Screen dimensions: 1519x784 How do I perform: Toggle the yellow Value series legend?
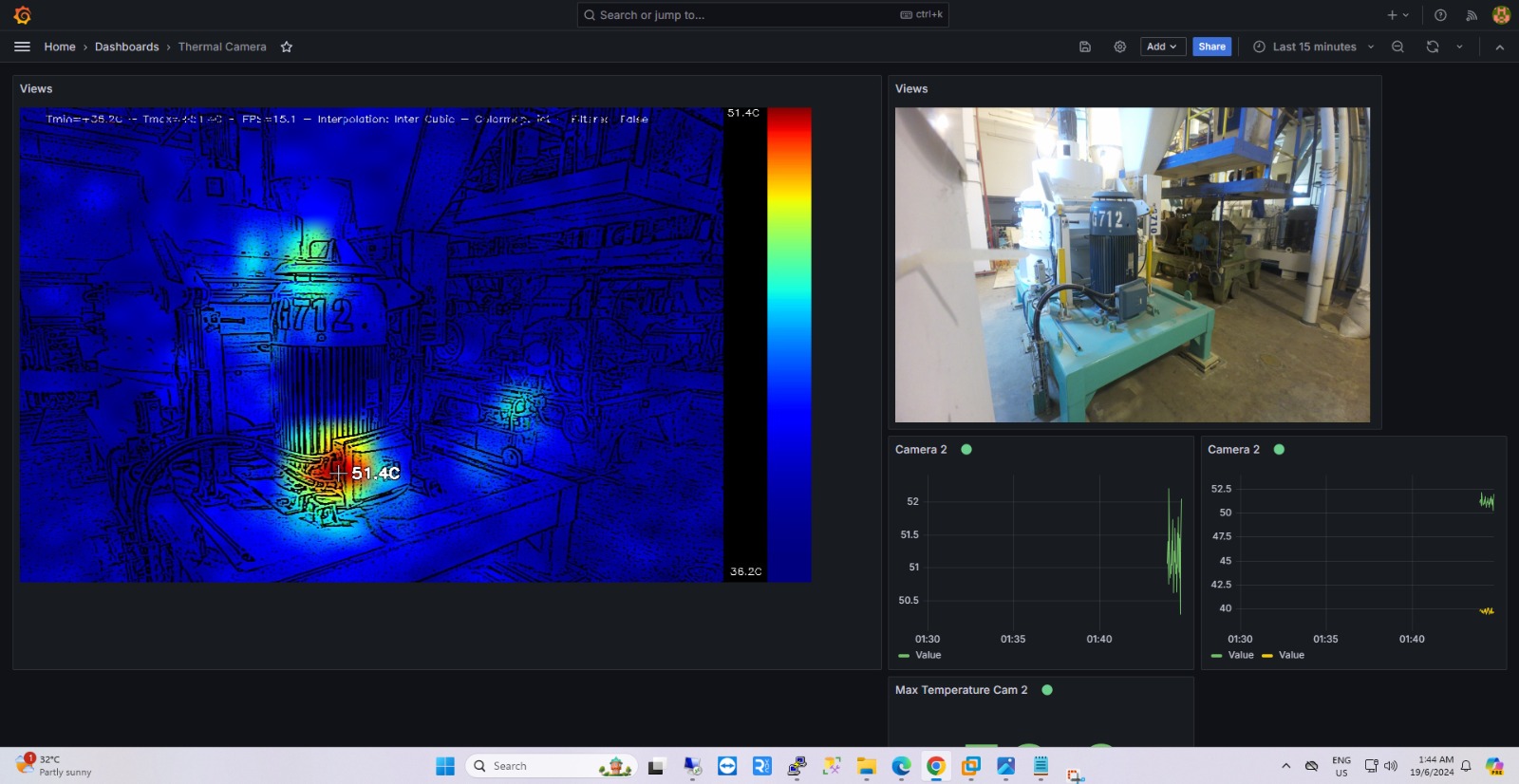click(x=1290, y=655)
